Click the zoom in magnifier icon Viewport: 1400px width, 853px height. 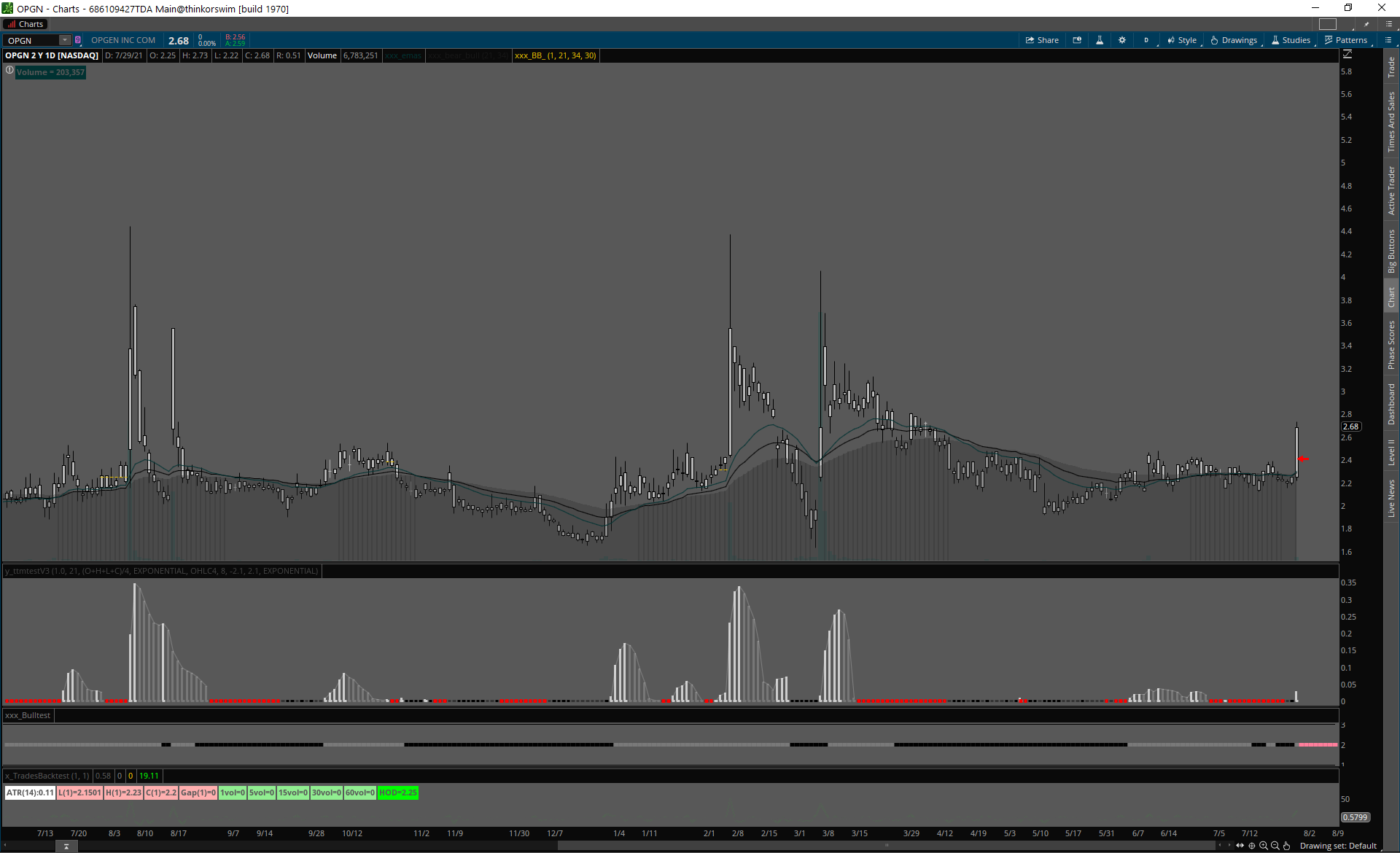pos(1264,846)
